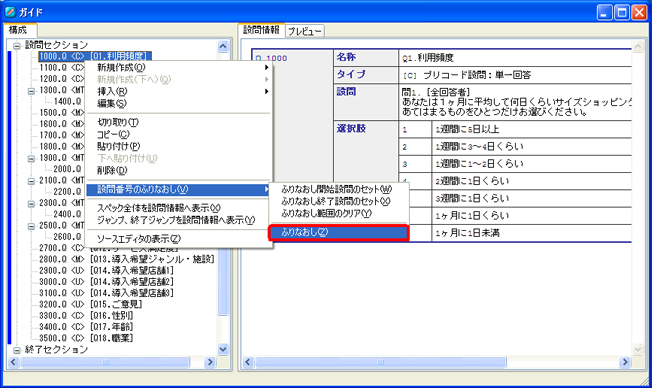The height and width of the screenshot is (388, 652).
Task: Click tree panel horizontal scrollbar thumb
Action: pos(105,362)
